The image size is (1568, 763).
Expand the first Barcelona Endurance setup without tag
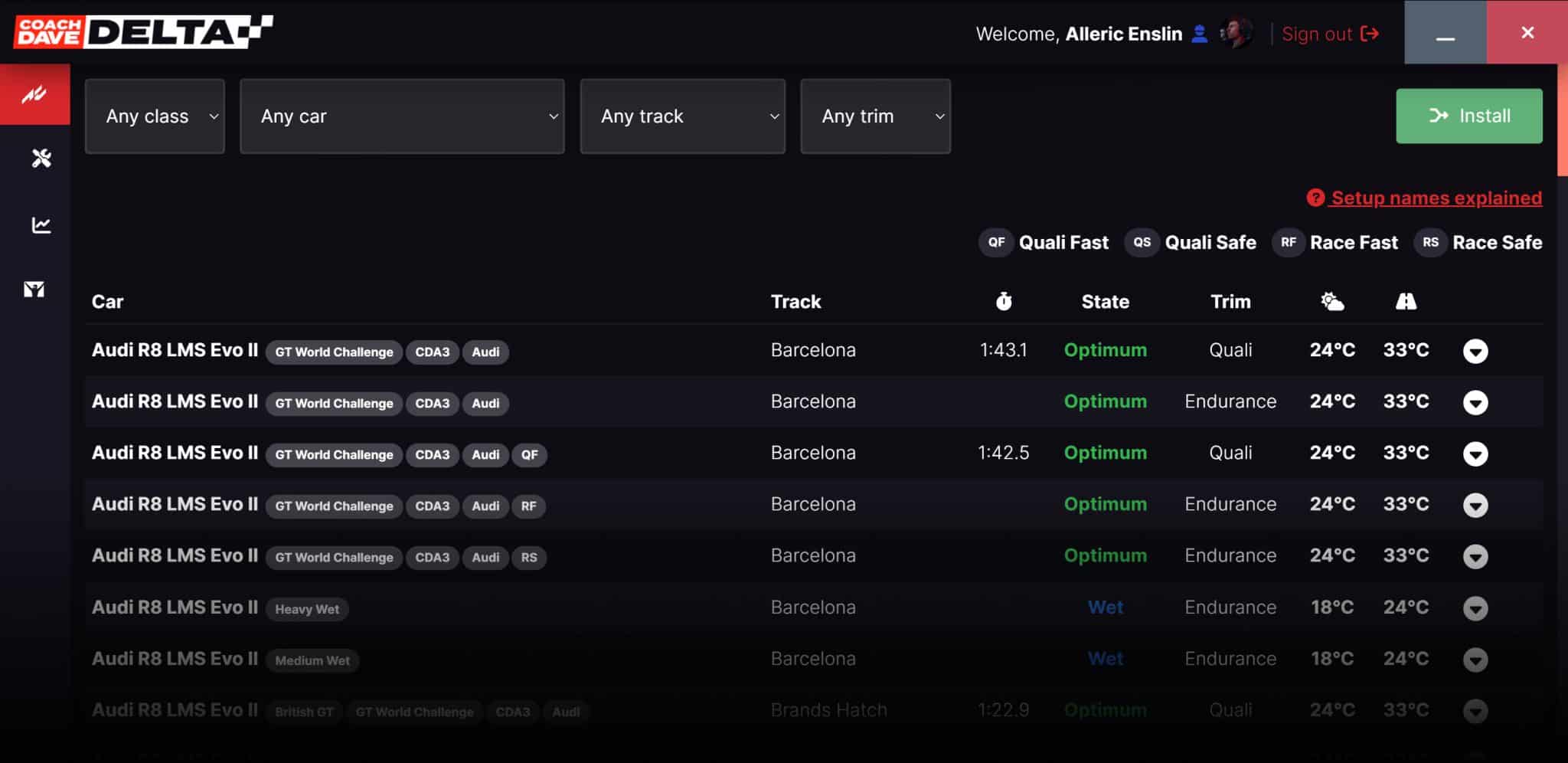1475,402
